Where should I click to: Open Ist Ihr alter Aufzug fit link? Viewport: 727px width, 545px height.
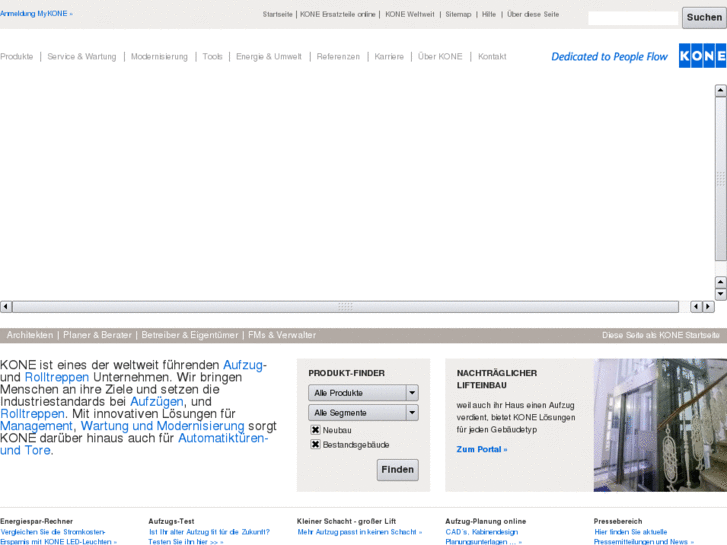209,532
